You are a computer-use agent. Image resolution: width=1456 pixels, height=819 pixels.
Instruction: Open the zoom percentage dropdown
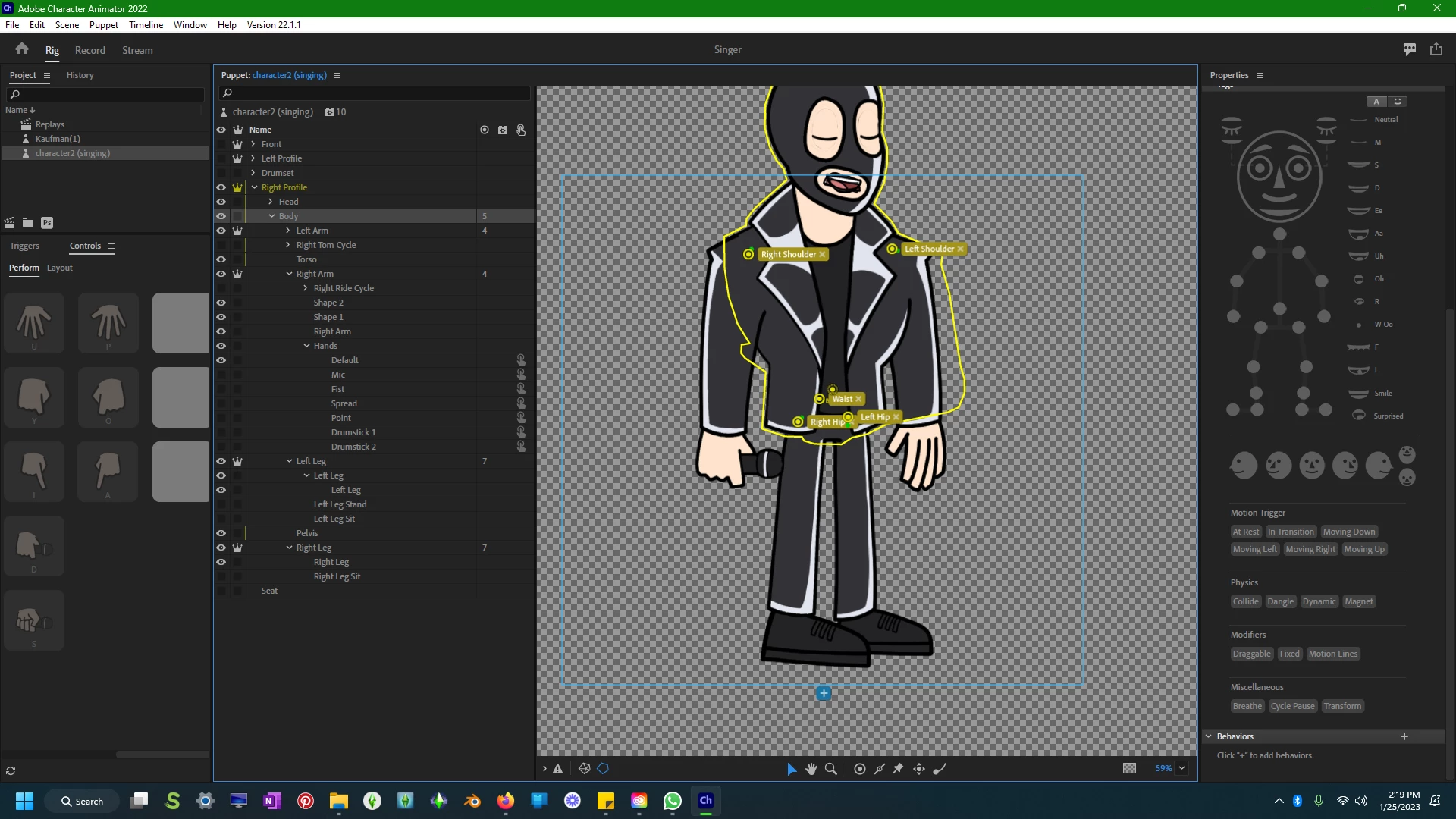(x=1181, y=768)
